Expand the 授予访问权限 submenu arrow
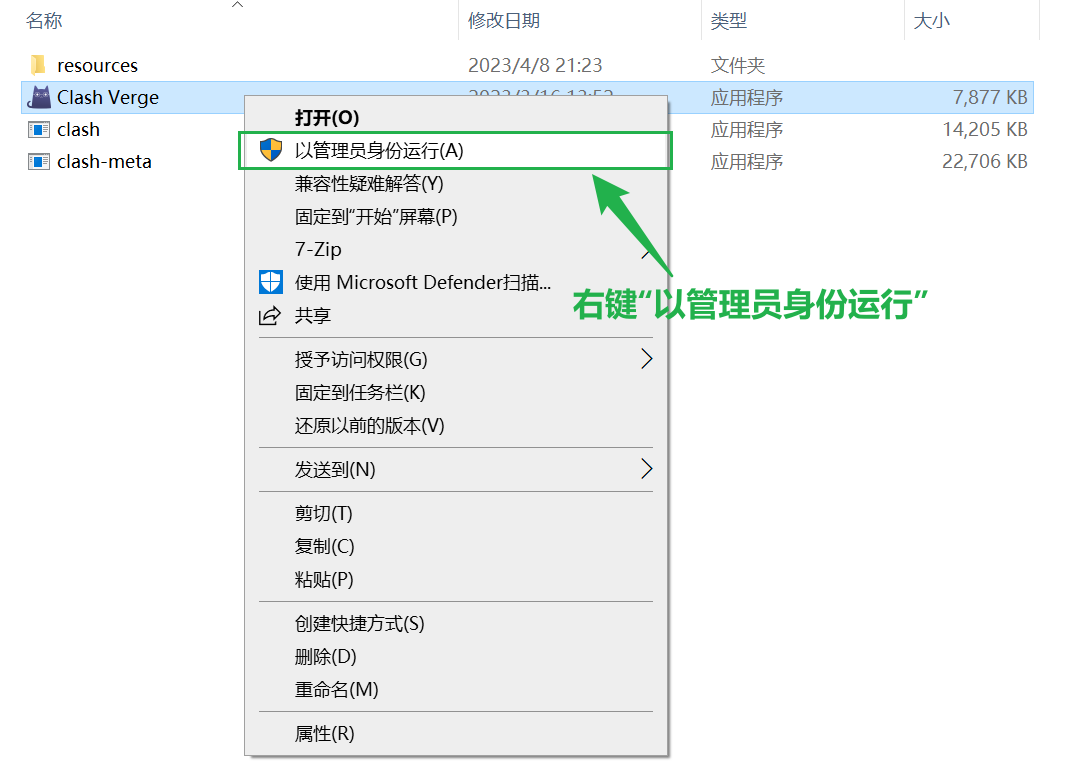This screenshot has height=775, width=1065. 646,359
